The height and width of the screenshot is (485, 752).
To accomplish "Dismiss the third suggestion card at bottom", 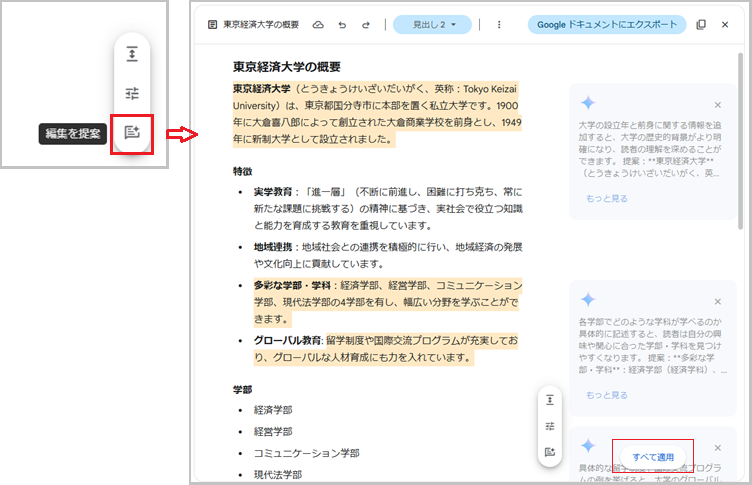I will [x=717, y=448].
